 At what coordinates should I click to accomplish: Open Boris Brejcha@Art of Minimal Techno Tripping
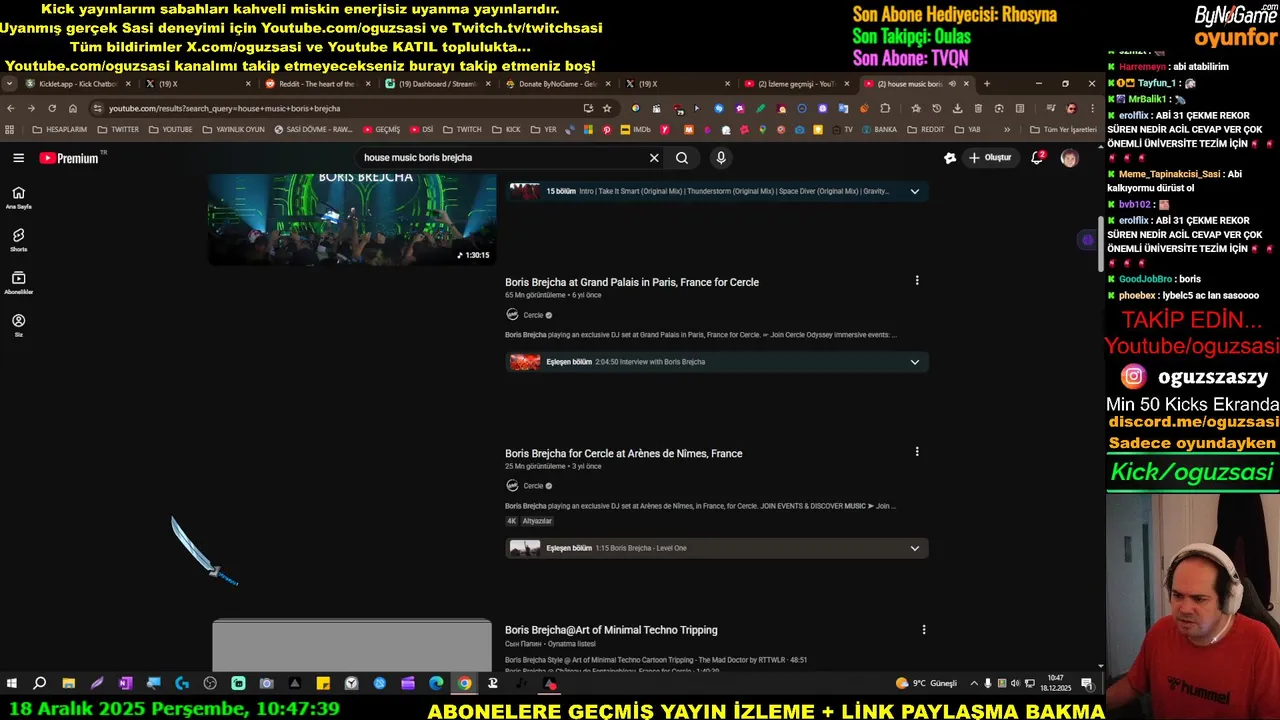click(x=611, y=630)
